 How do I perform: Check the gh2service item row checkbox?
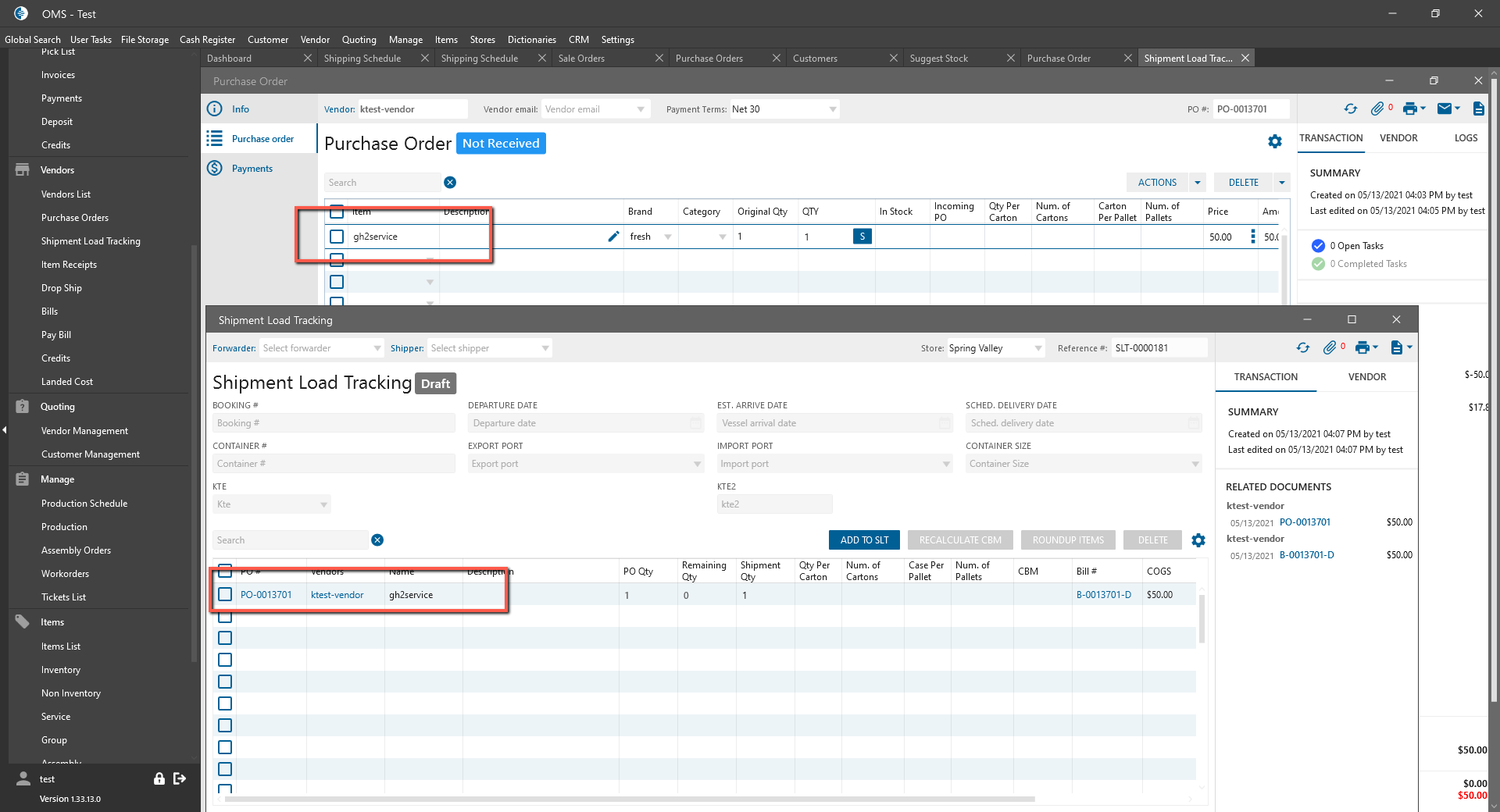tap(337, 237)
